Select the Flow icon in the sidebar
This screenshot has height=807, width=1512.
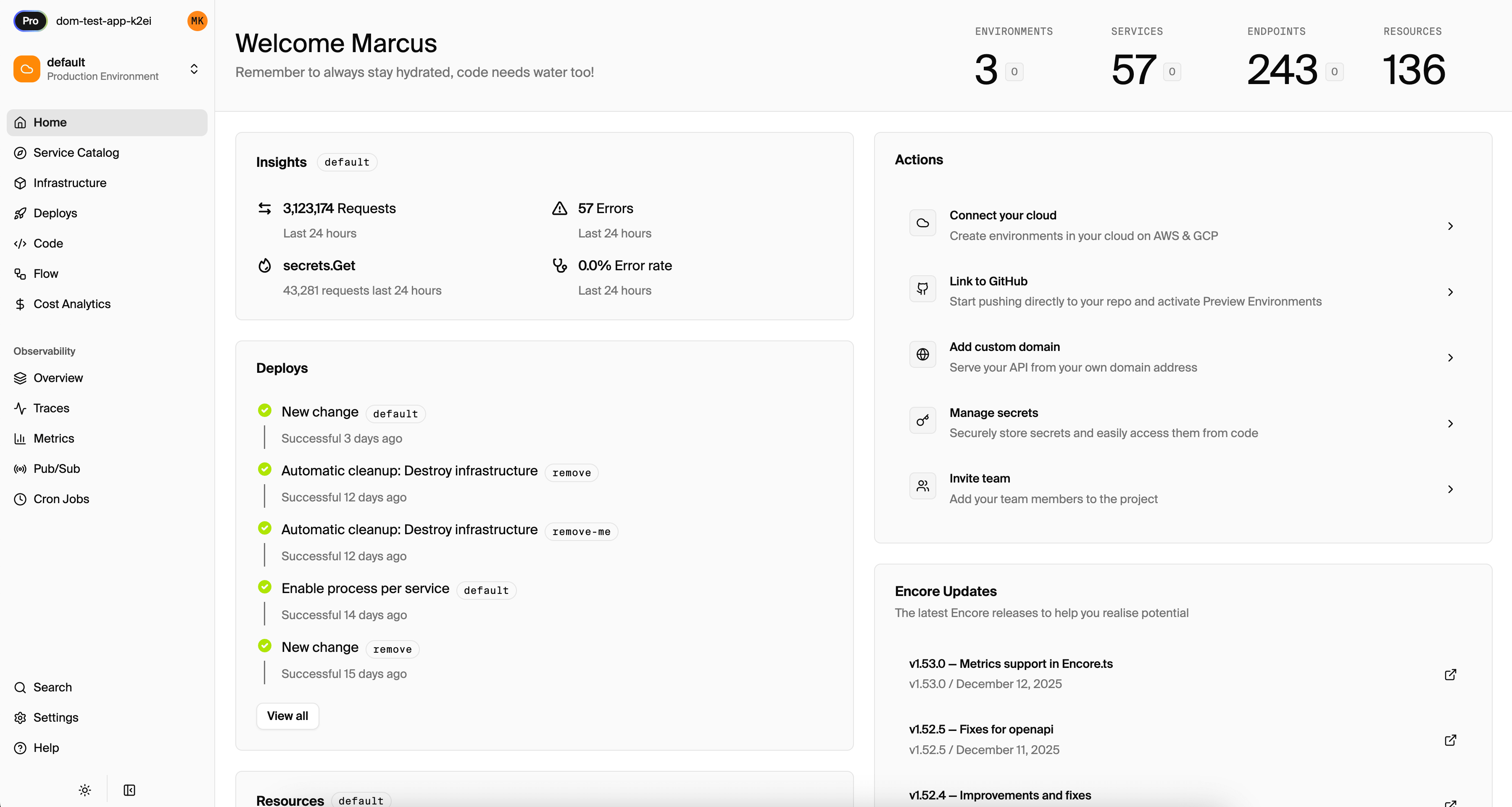point(21,274)
